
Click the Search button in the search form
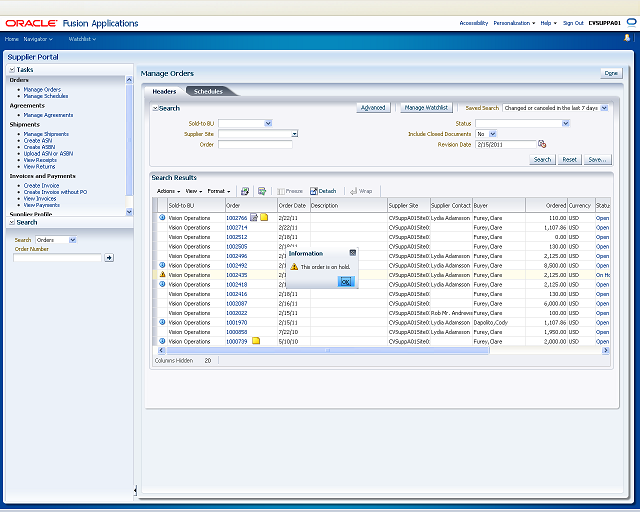pos(542,160)
